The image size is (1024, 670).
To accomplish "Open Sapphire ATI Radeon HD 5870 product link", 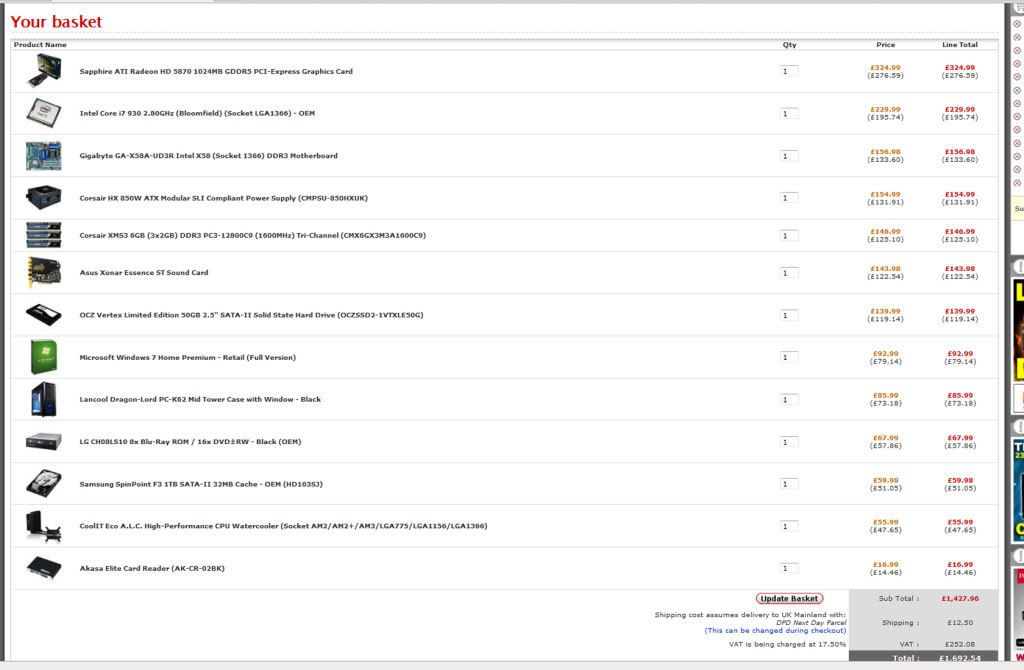I will click(216, 71).
